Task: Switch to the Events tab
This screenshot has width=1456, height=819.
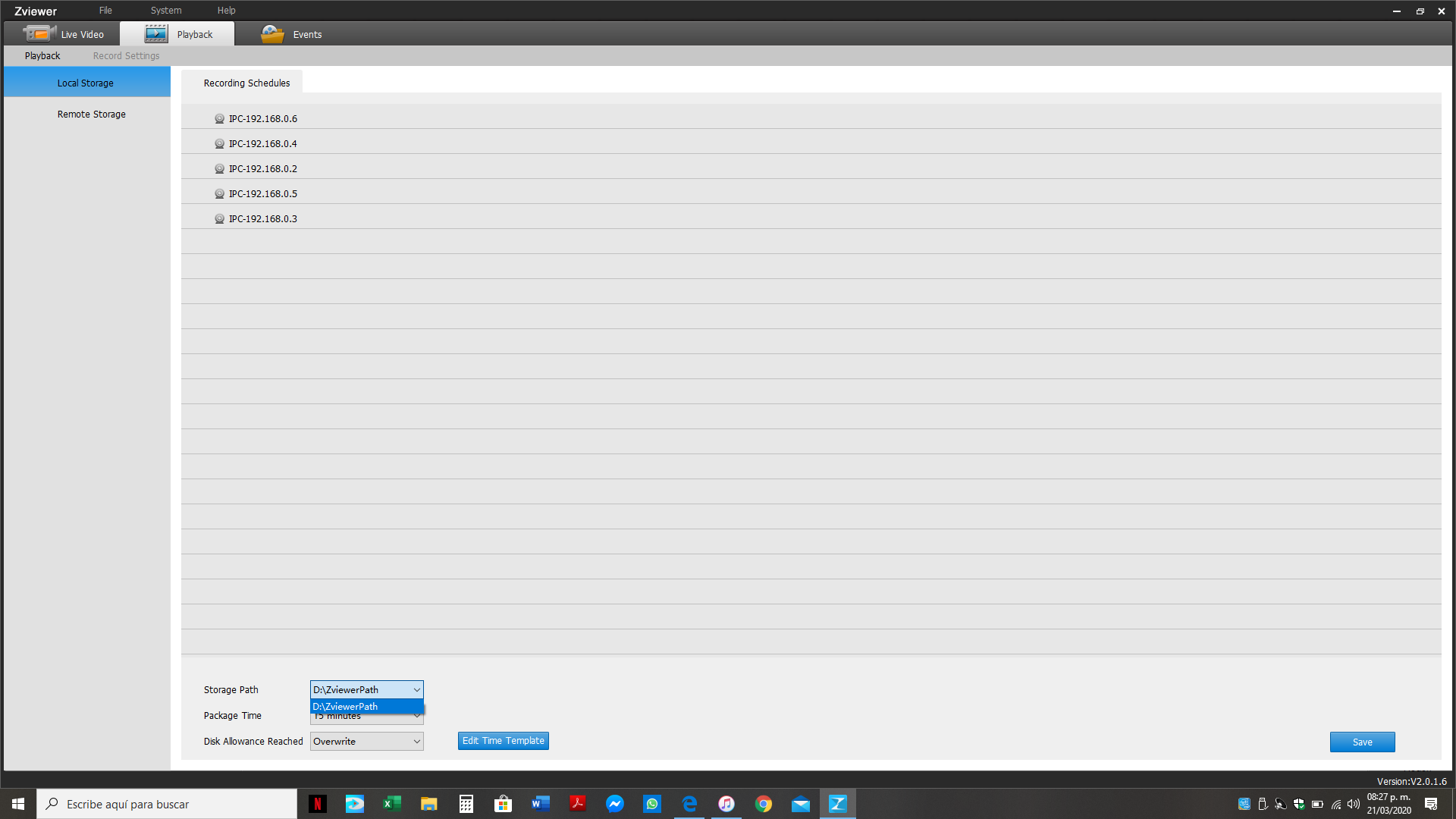Action: point(292,34)
